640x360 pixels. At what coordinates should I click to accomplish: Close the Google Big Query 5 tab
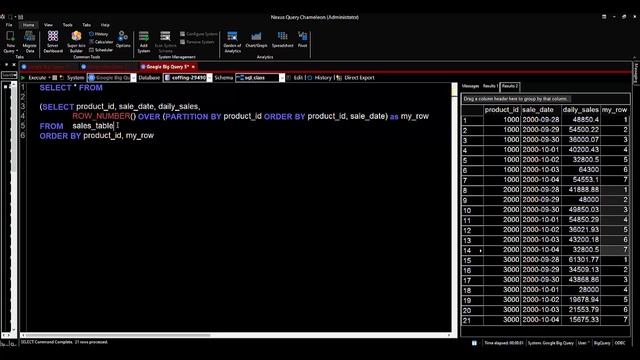point(193,67)
